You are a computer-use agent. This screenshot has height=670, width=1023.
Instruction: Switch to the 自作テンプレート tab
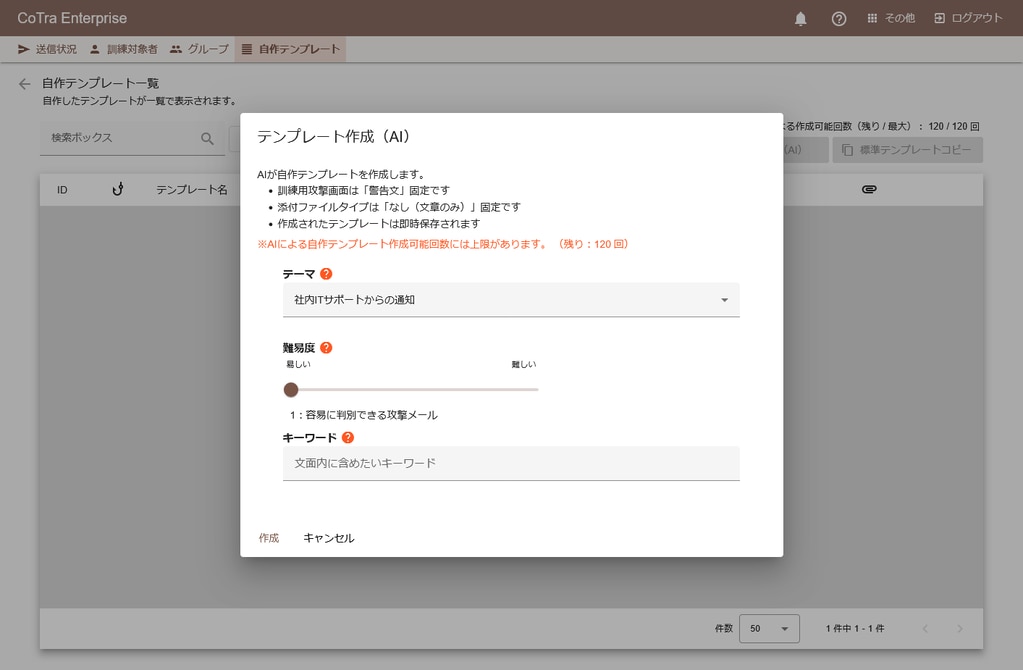290,49
